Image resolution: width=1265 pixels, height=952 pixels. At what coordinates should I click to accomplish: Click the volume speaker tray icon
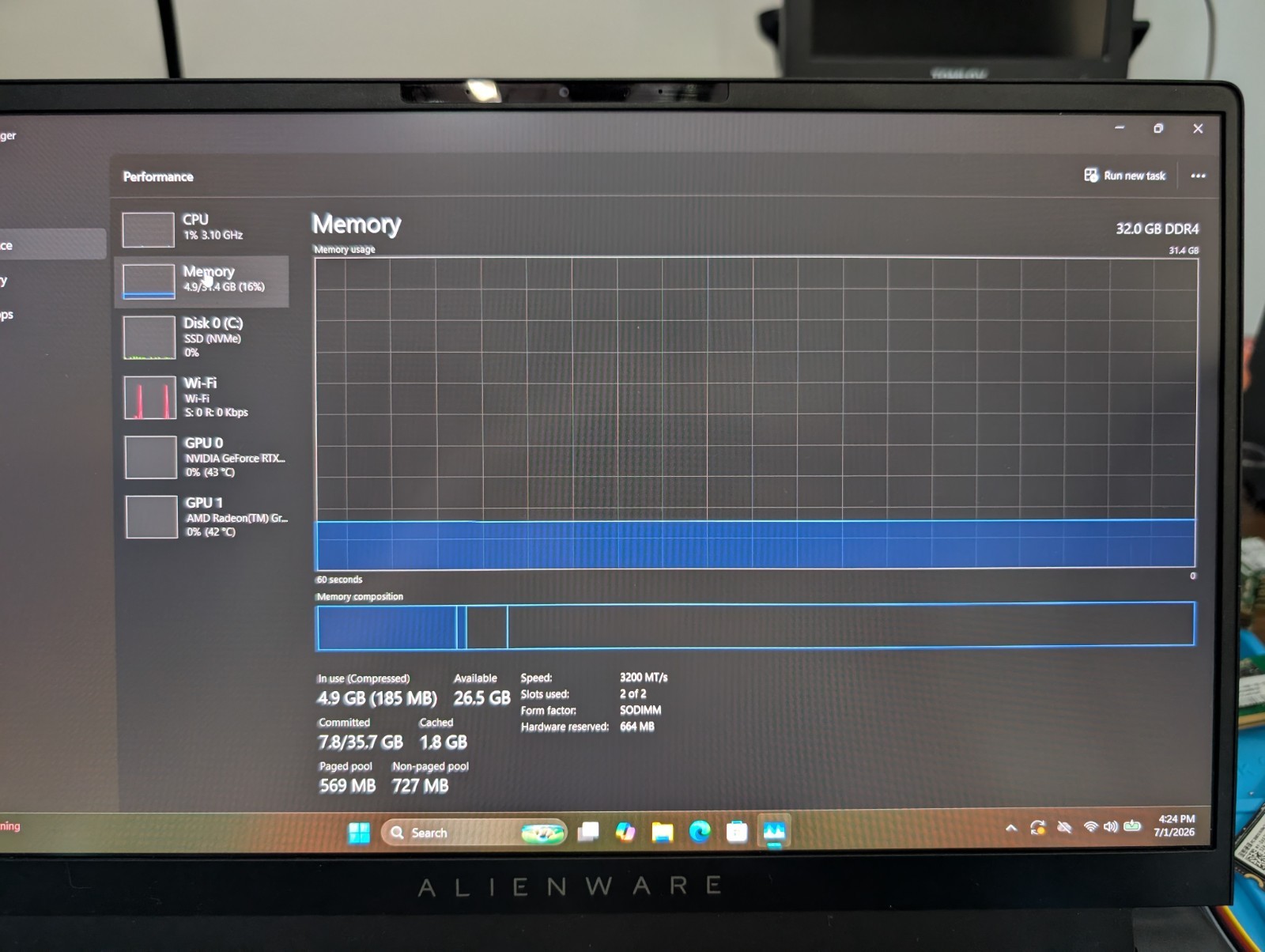coord(1111,826)
